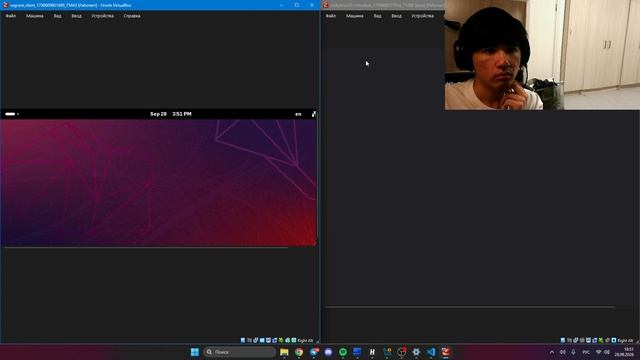Open Ввод menu in right VirtualBox window
Viewport: 640px width, 360px height.
(x=396, y=16)
